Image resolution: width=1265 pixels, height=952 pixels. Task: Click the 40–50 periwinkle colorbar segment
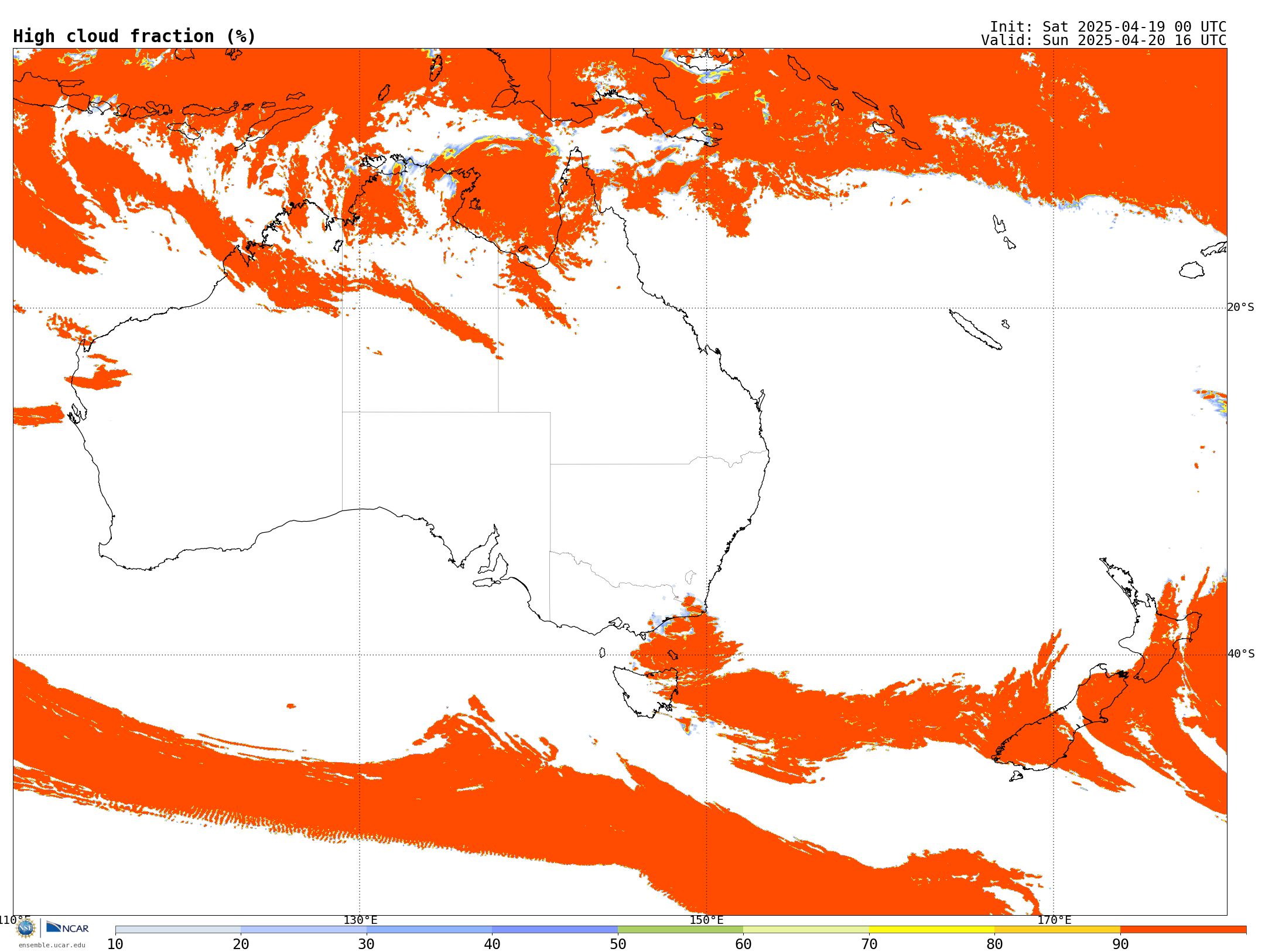point(555,930)
